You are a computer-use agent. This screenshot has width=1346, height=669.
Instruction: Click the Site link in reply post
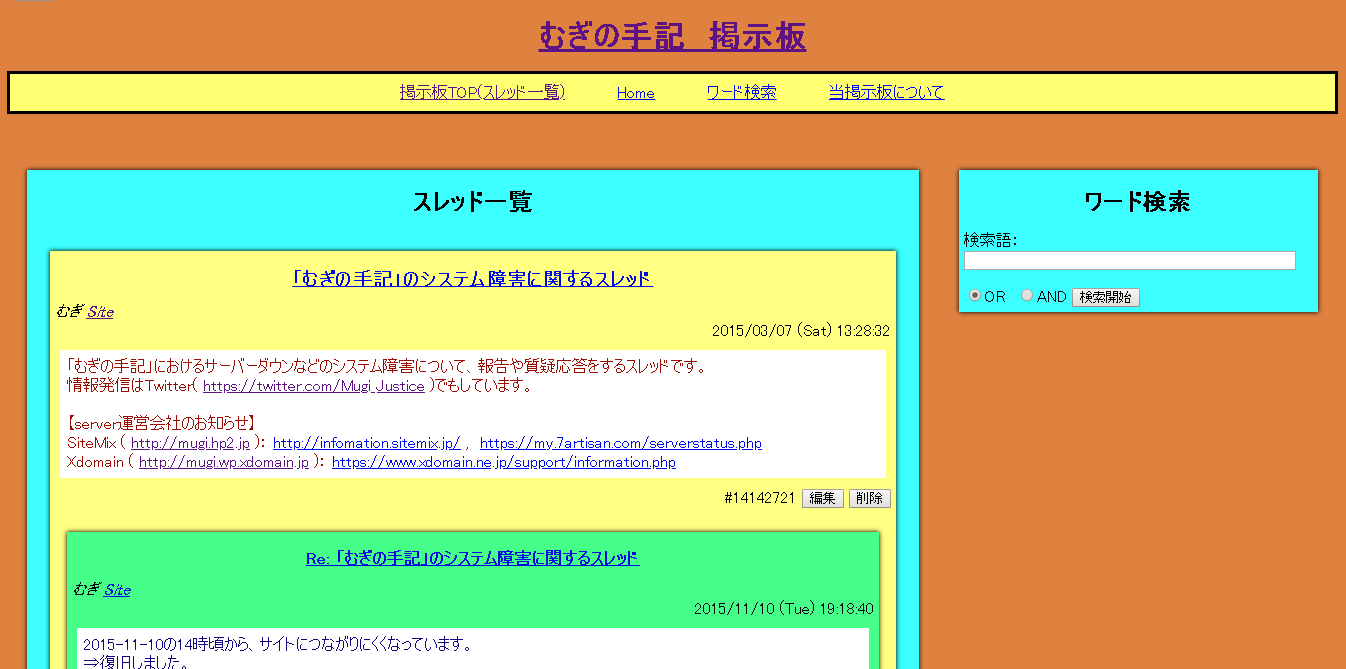117,590
